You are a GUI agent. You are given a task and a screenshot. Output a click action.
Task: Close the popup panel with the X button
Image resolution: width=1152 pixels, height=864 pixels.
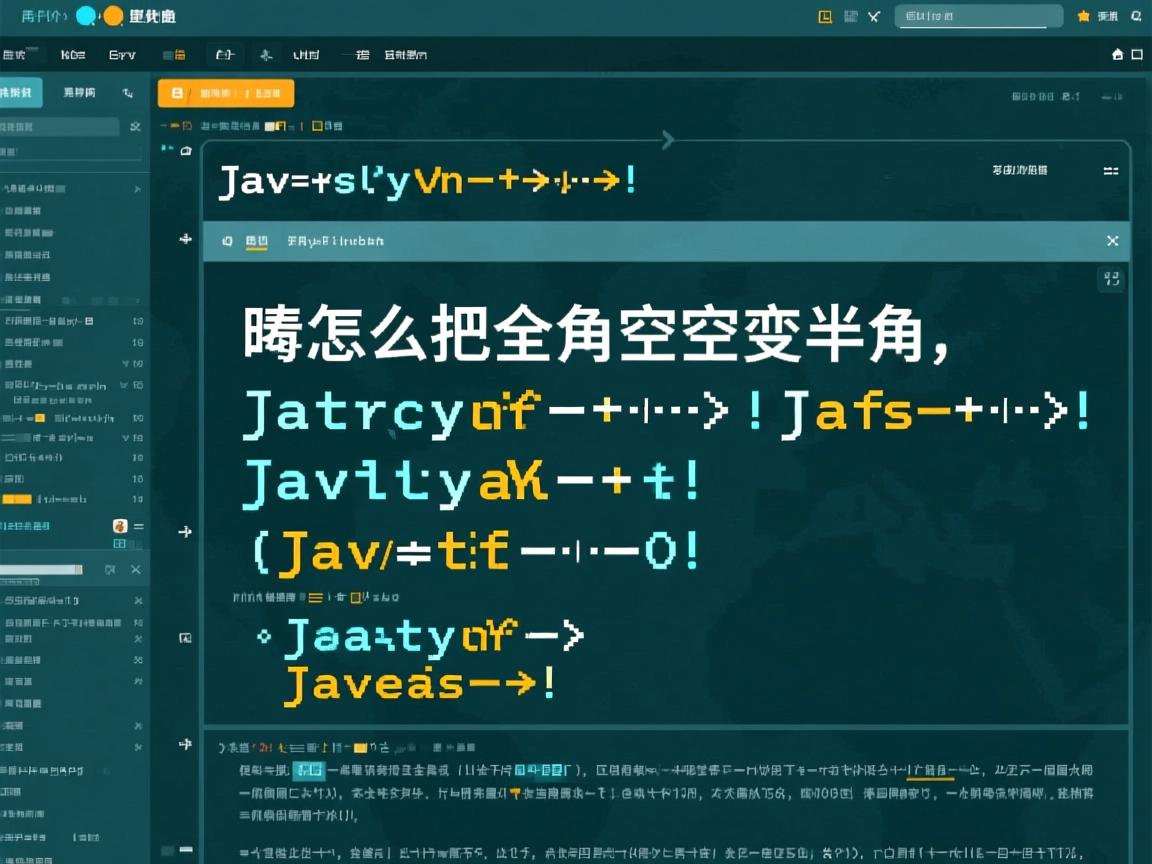(1112, 241)
